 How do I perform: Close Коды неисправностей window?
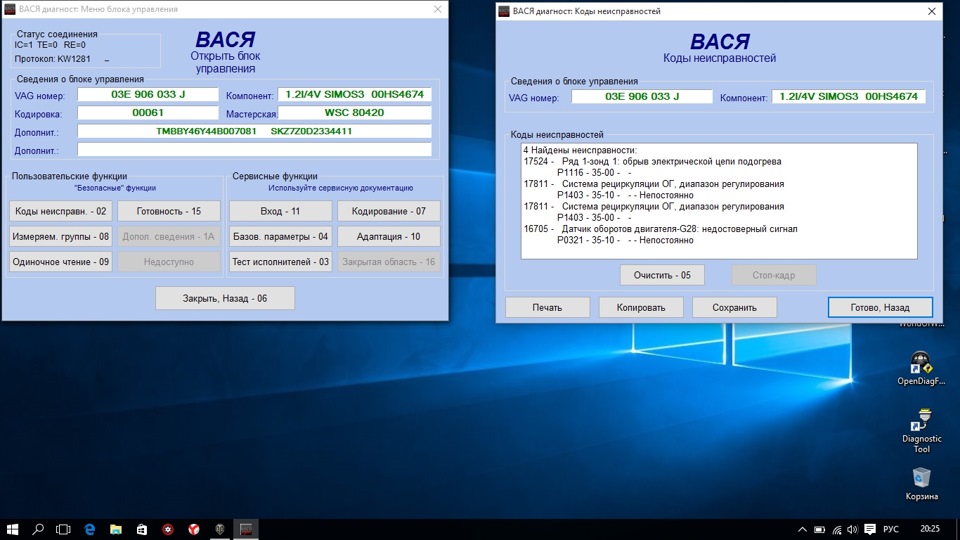tap(931, 11)
